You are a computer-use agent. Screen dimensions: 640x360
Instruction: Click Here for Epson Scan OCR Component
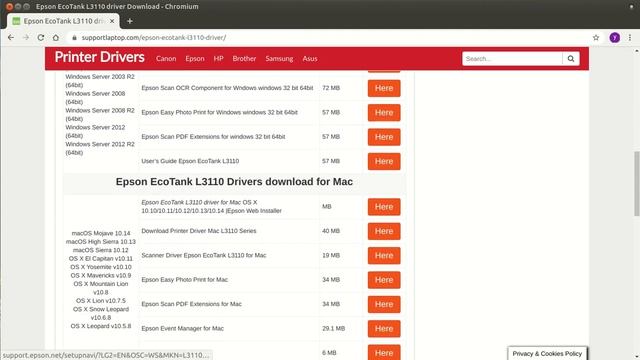click(x=384, y=88)
